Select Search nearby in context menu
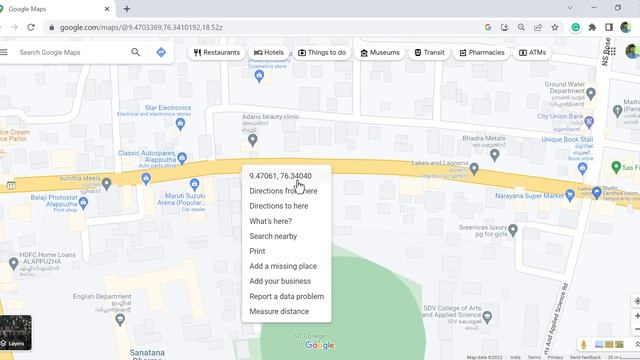 [287, 236]
